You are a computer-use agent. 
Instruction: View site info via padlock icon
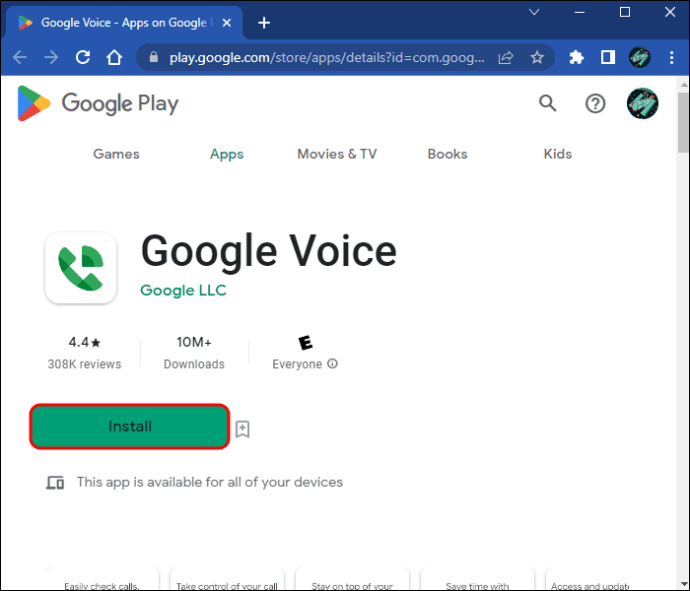click(154, 57)
